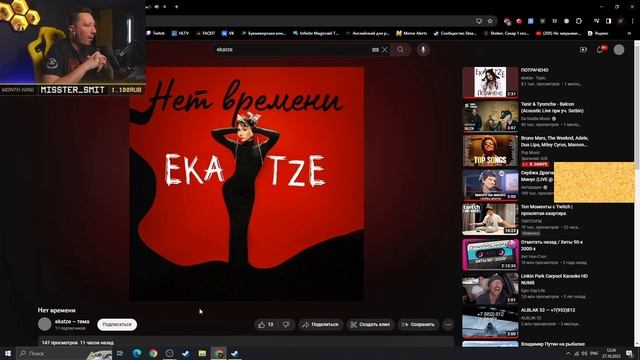Click the Сохранить save button
This screenshot has height=360, width=640.
pyautogui.click(x=418, y=324)
